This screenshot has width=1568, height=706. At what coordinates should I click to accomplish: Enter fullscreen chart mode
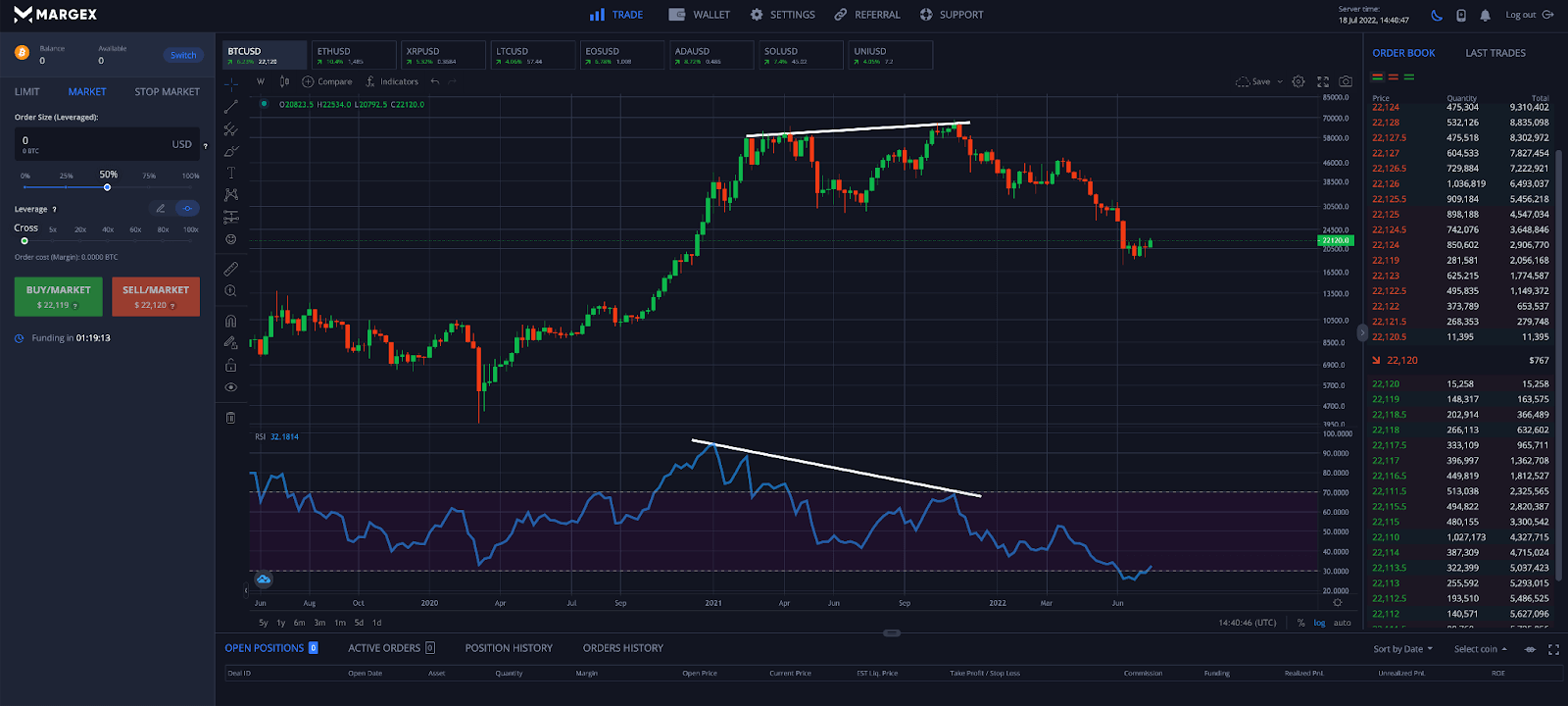[1323, 81]
